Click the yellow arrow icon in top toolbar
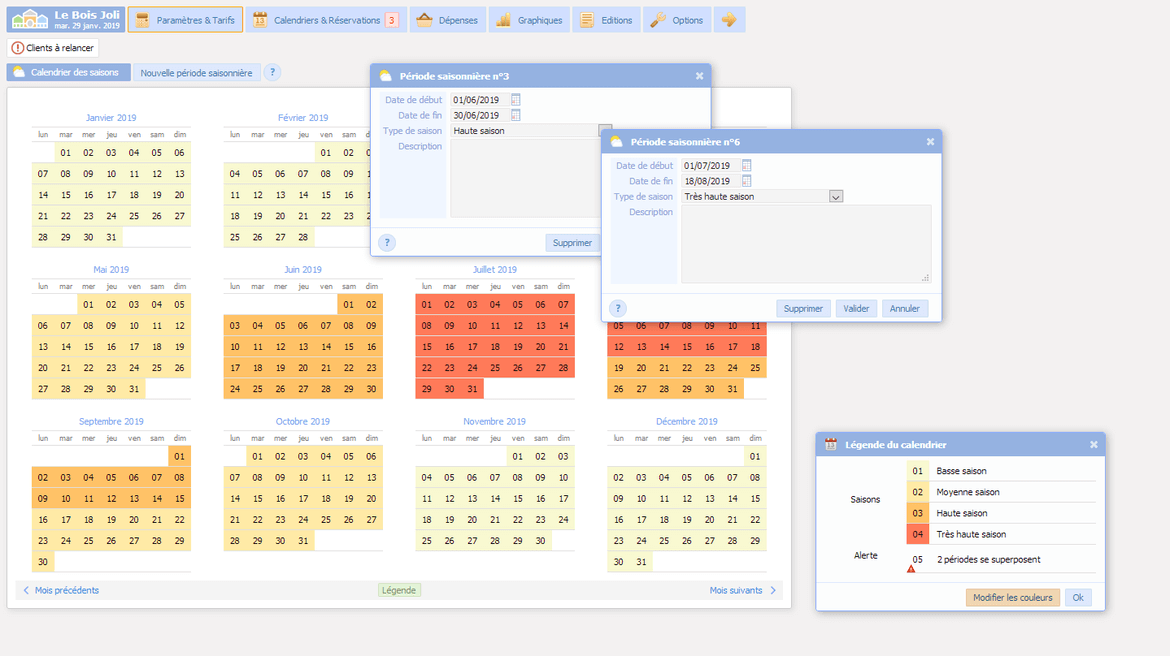1170x656 pixels. pos(729,20)
